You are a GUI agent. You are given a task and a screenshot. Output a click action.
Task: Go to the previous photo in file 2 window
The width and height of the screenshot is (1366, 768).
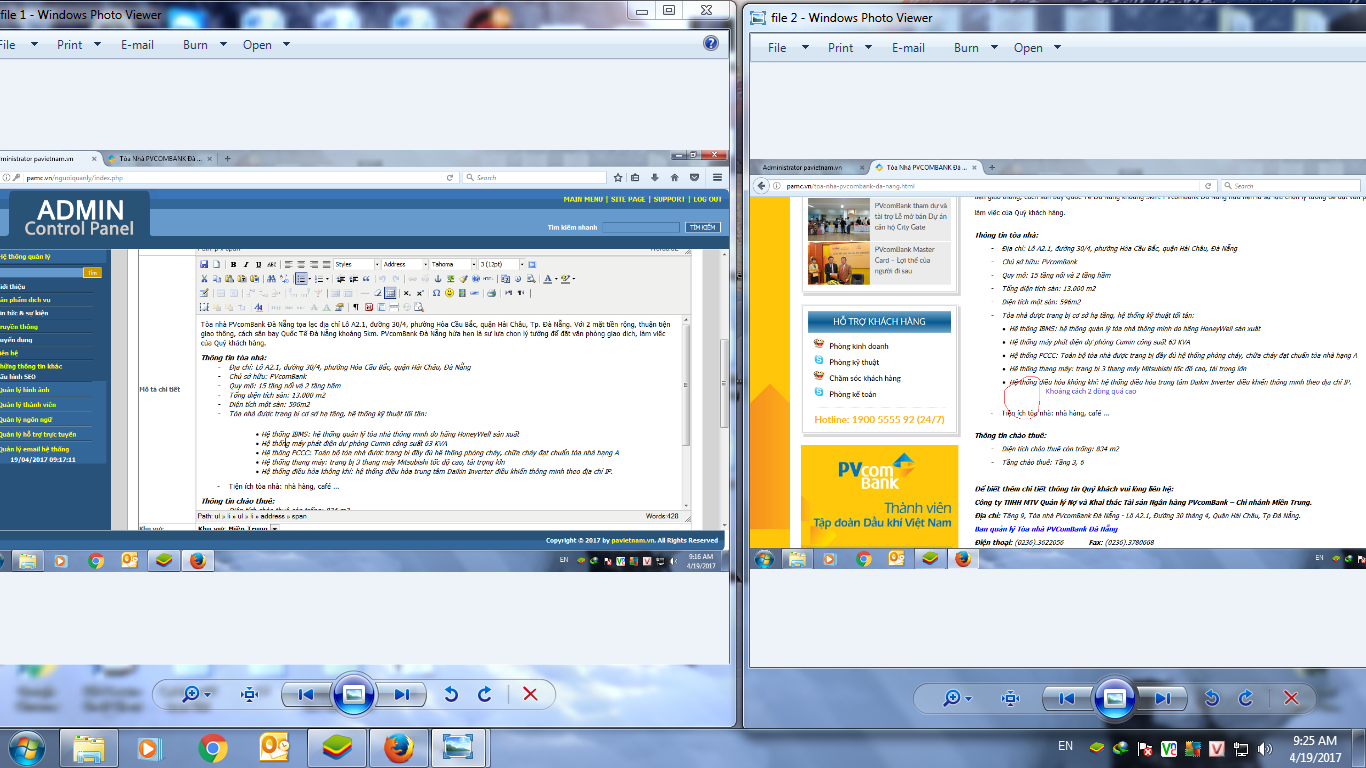(x=1067, y=698)
